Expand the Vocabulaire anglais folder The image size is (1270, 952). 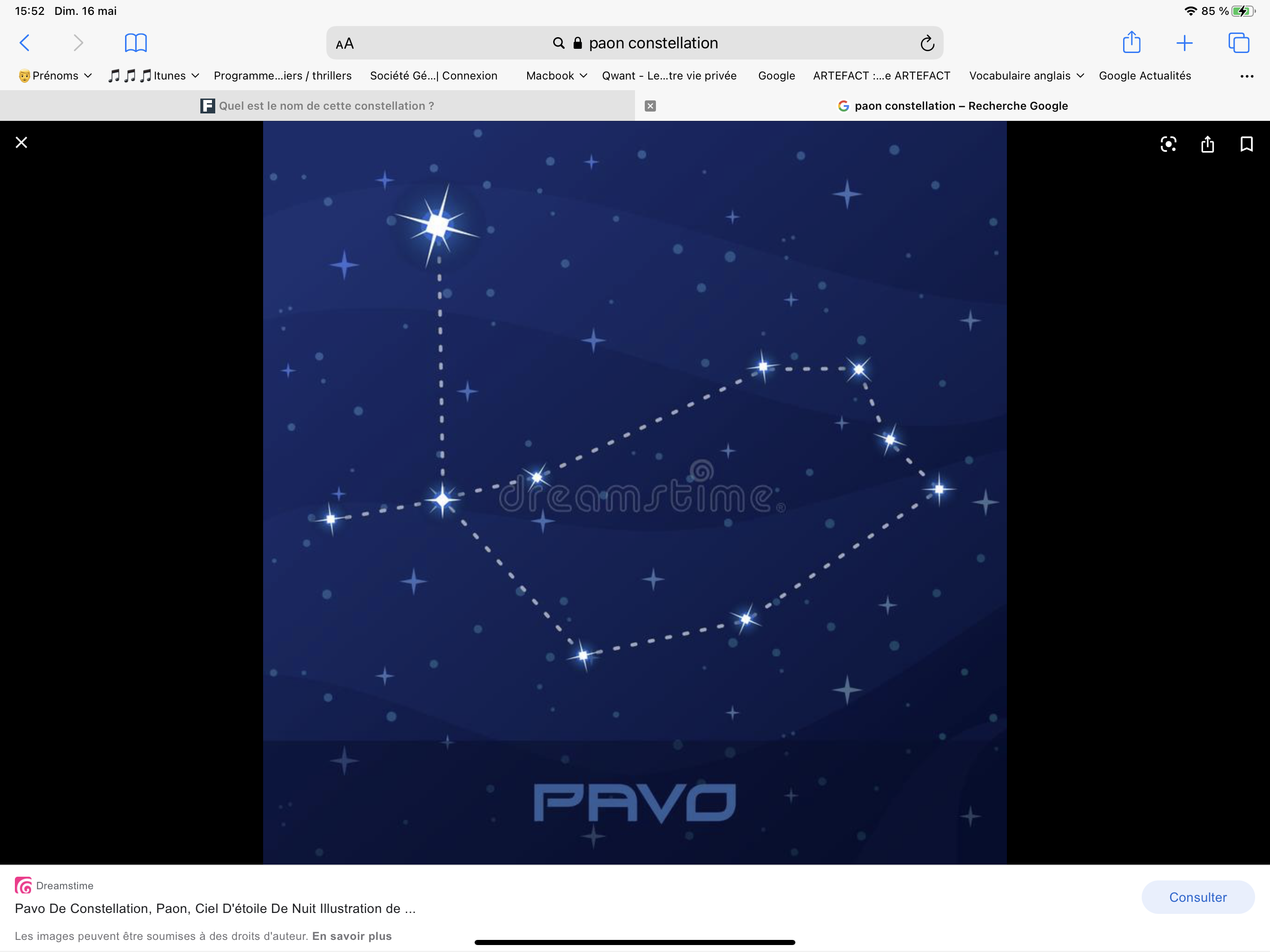(x=1026, y=76)
